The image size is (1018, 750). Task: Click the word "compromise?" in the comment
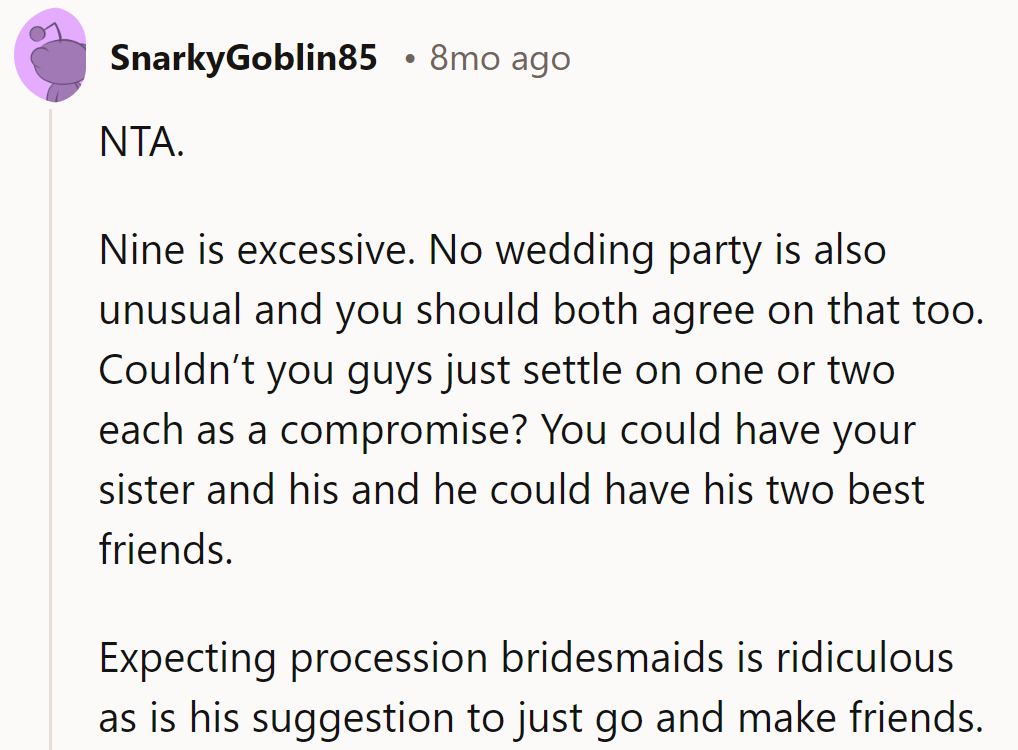408,430
